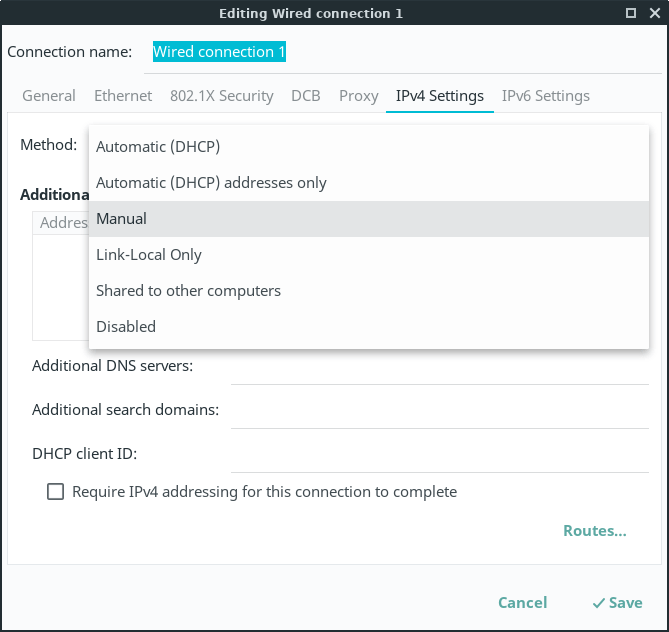Image resolution: width=669 pixels, height=632 pixels.
Task: Save the wired connection settings
Action: coord(617,603)
